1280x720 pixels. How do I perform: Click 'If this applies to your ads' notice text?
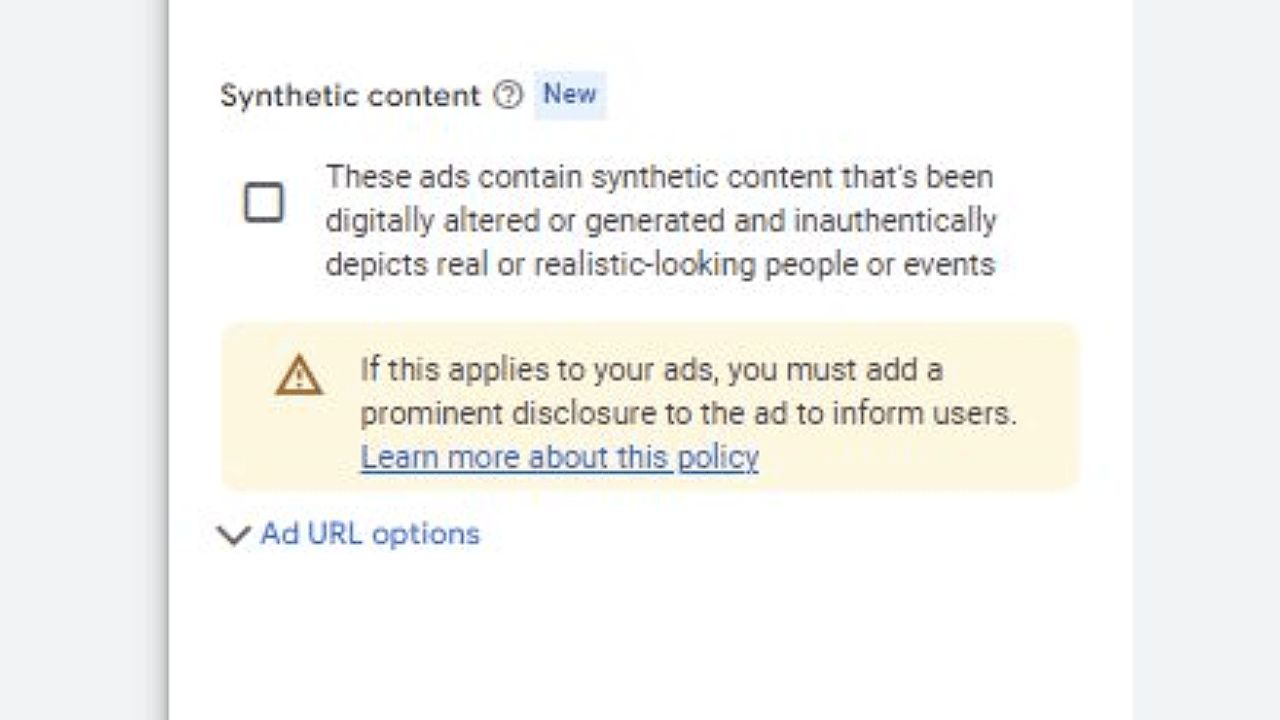pyautogui.click(x=651, y=370)
